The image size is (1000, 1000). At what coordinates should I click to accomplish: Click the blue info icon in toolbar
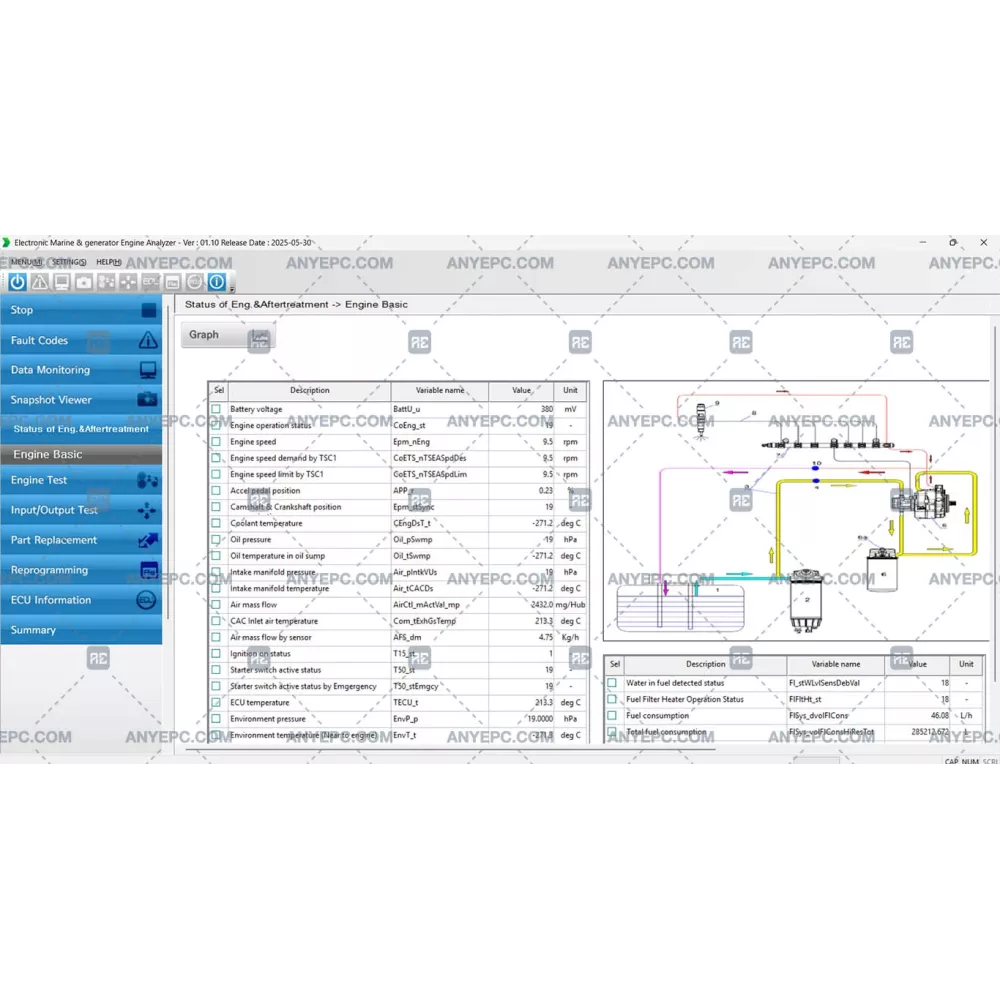(216, 282)
